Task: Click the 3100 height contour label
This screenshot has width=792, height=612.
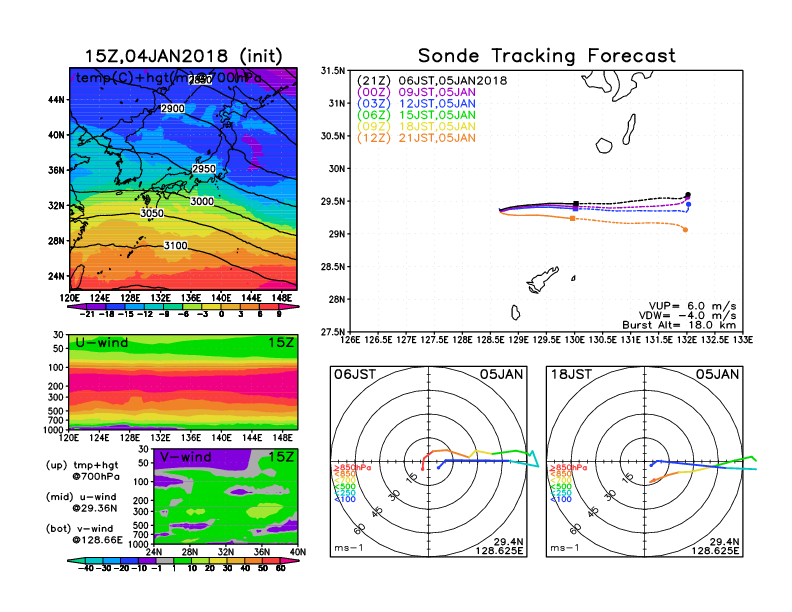Action: pyautogui.click(x=175, y=245)
